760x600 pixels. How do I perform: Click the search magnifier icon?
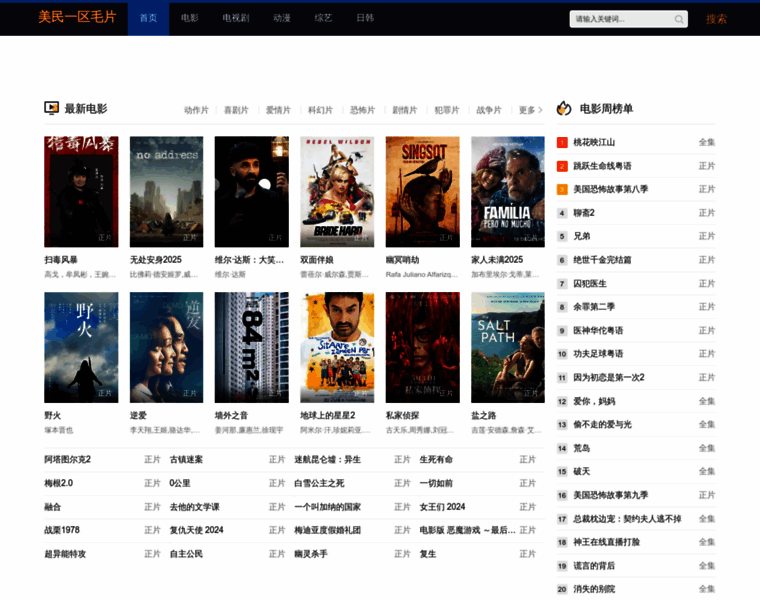[679, 19]
